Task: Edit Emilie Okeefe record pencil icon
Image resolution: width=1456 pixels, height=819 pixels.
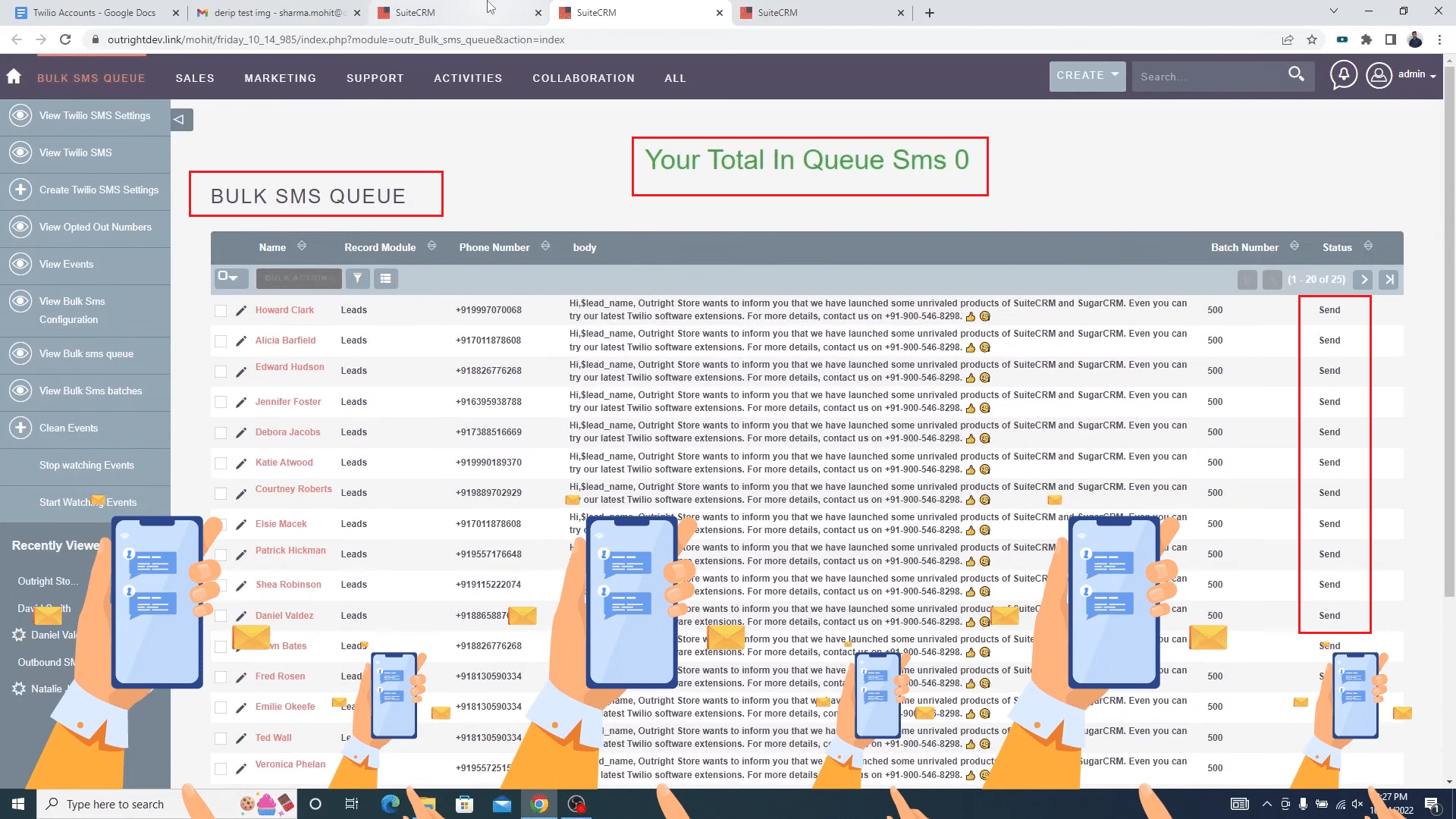Action: tap(240, 708)
